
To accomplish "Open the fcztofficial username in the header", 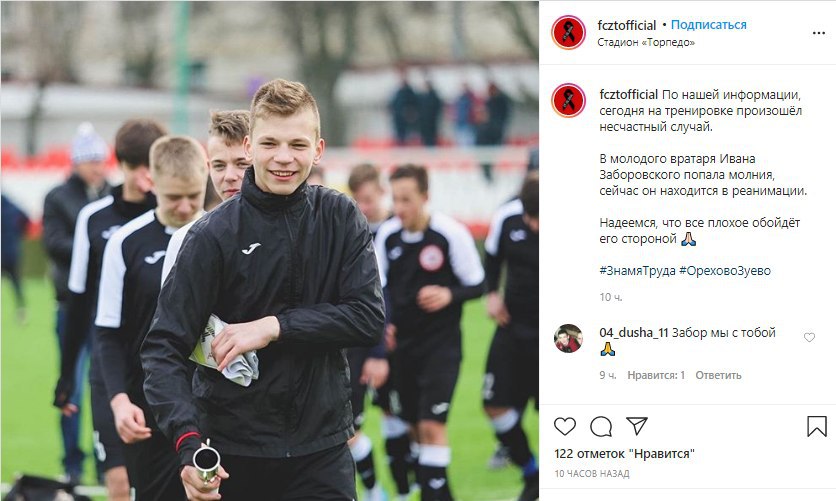I will pyautogui.click(x=626, y=25).
